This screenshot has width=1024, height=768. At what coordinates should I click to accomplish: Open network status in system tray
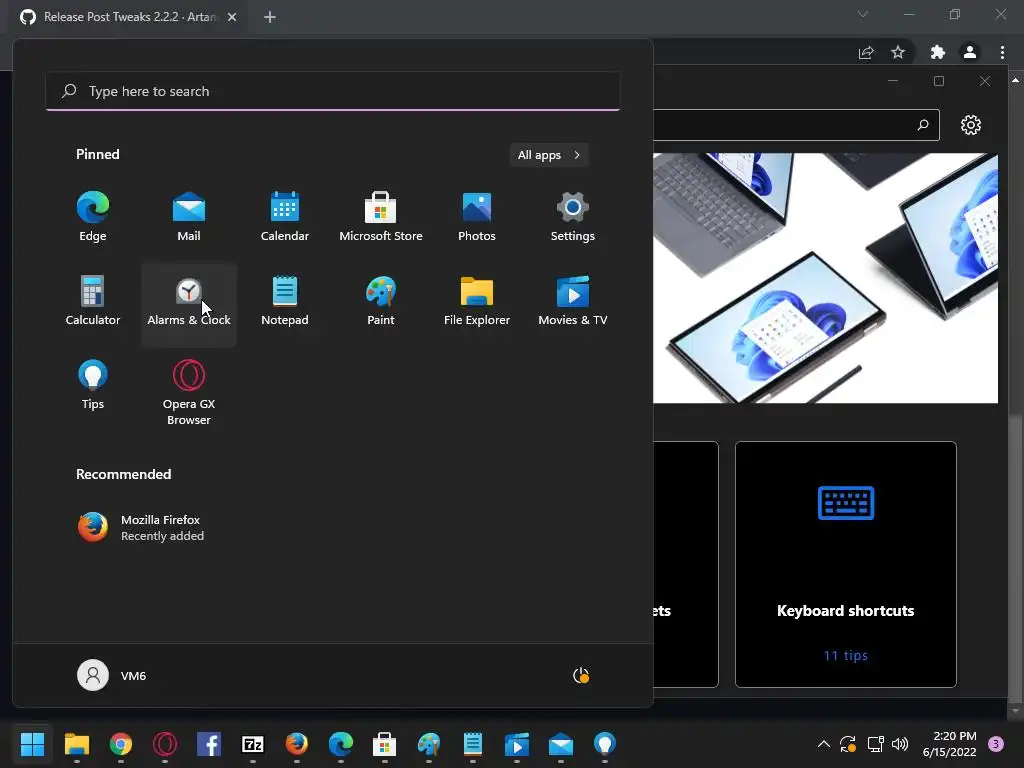coord(875,744)
